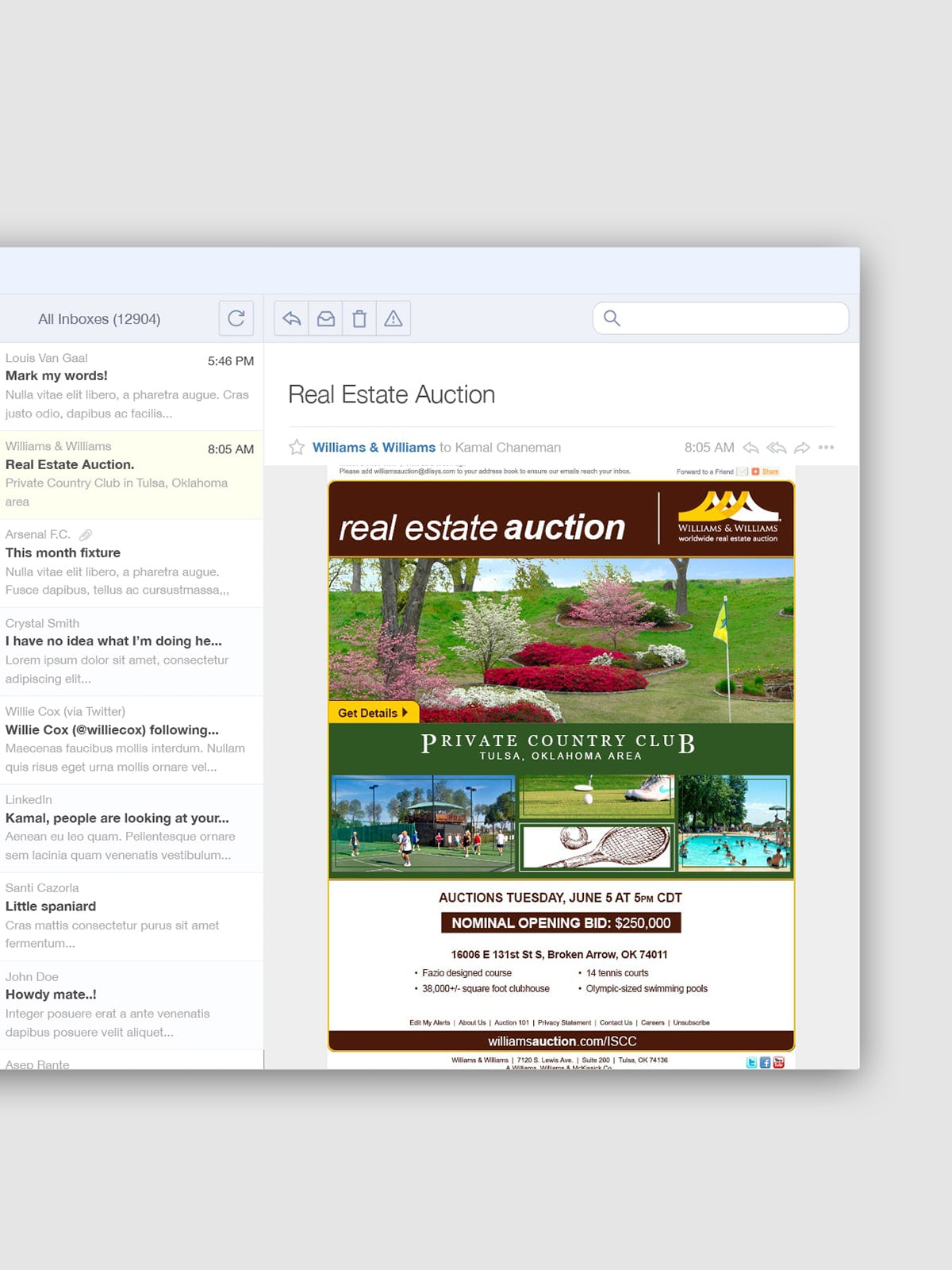Click the search input field
Viewport: 952px width, 1270px height.
click(x=730, y=318)
